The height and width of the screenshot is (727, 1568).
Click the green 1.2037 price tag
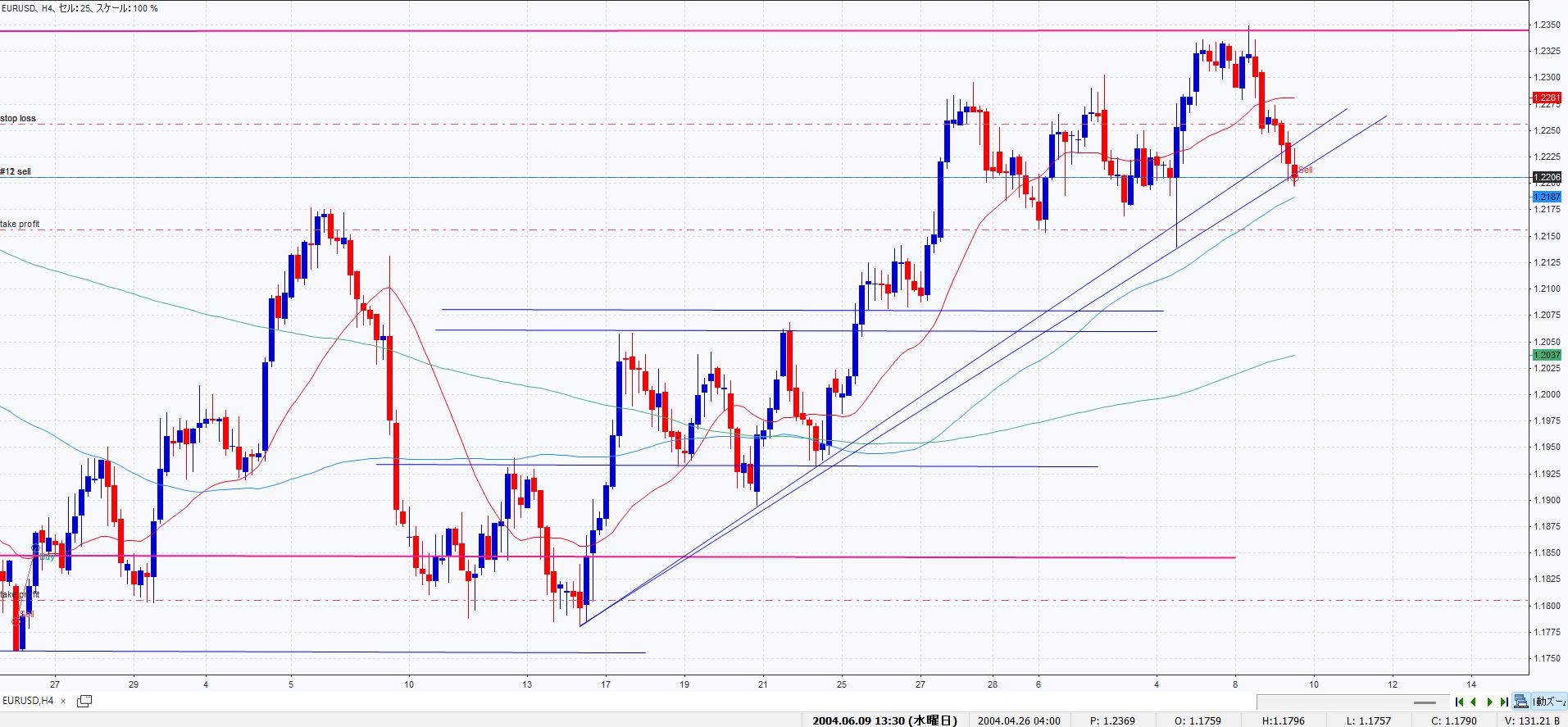coord(1547,355)
